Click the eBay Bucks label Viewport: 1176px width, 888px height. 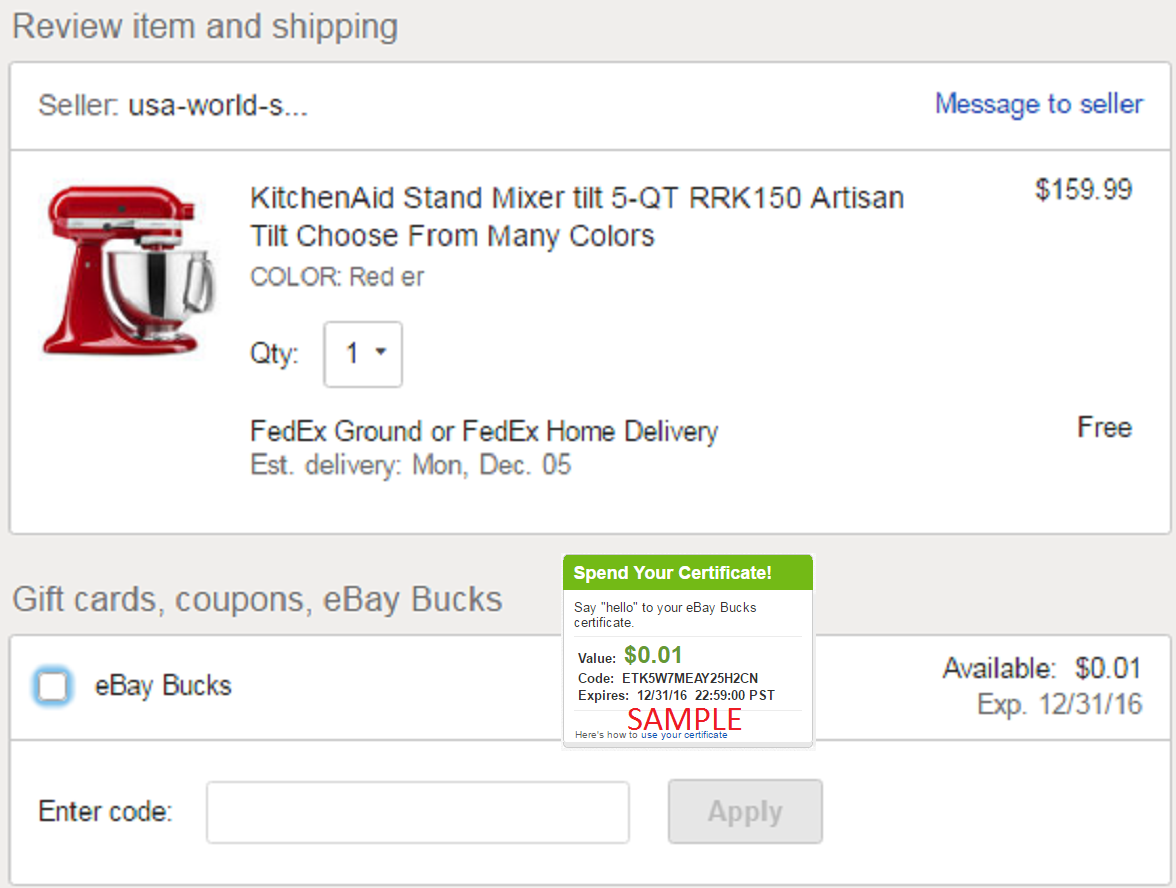(x=163, y=686)
